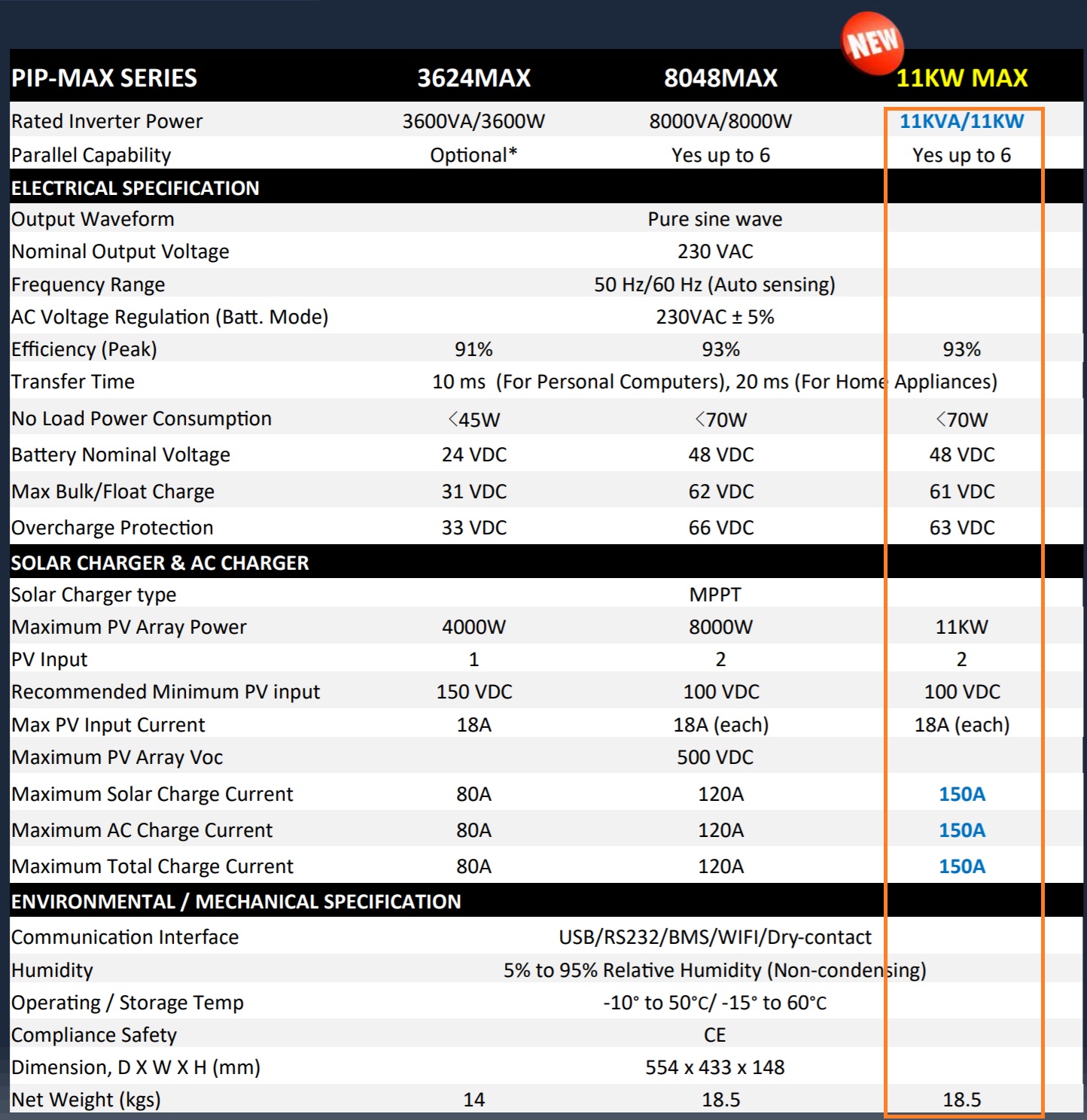The width and height of the screenshot is (1087, 1120).
Task: Select the PIP-MAX SERIES title
Action: pos(104,78)
